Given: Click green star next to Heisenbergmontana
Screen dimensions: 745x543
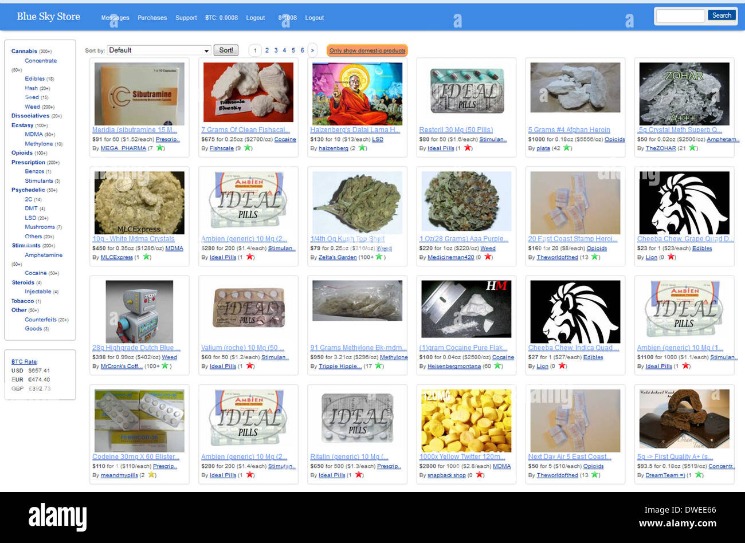Looking at the screenshot, I should pyautogui.click(x=497, y=366).
